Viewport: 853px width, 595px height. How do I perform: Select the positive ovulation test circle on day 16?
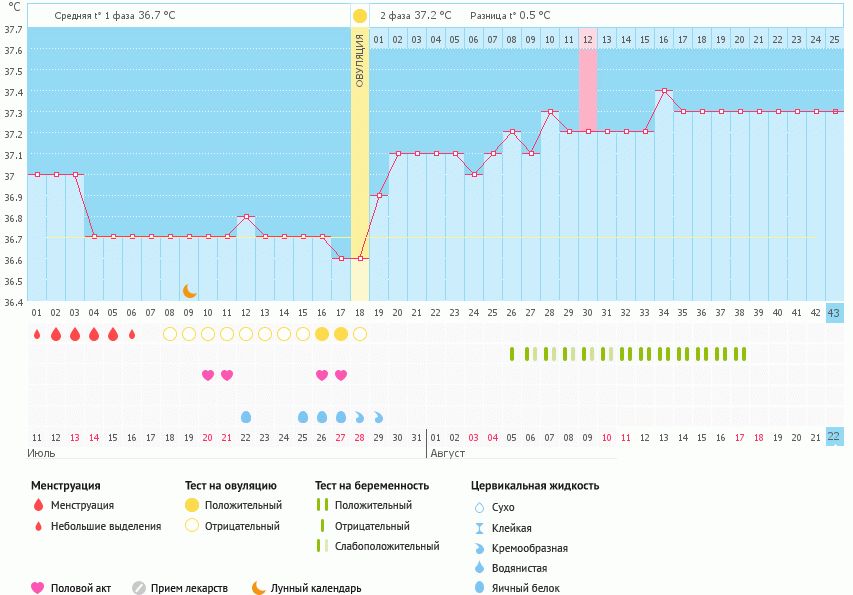point(322,334)
